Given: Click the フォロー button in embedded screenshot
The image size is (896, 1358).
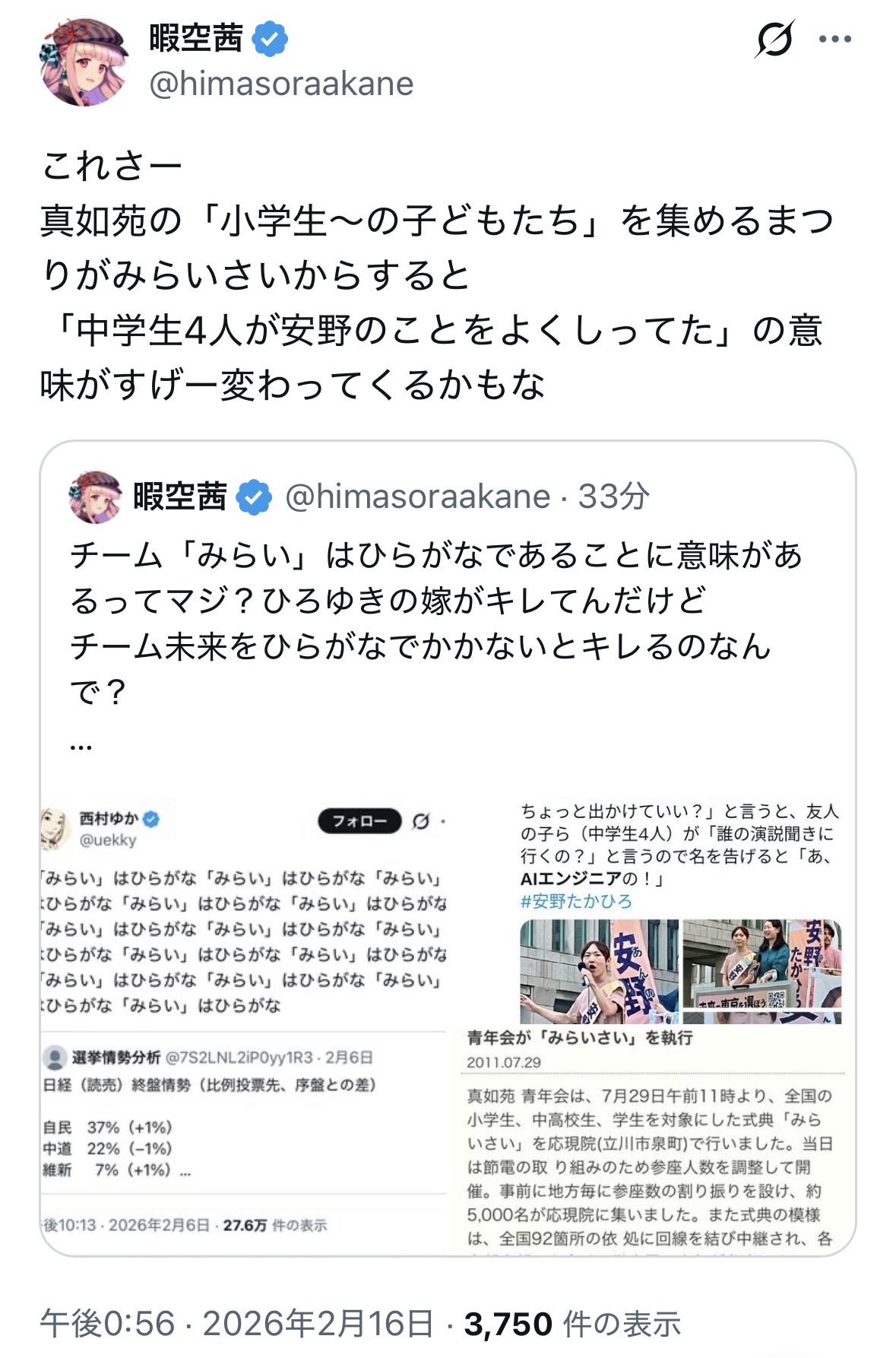Looking at the screenshot, I should click(359, 820).
